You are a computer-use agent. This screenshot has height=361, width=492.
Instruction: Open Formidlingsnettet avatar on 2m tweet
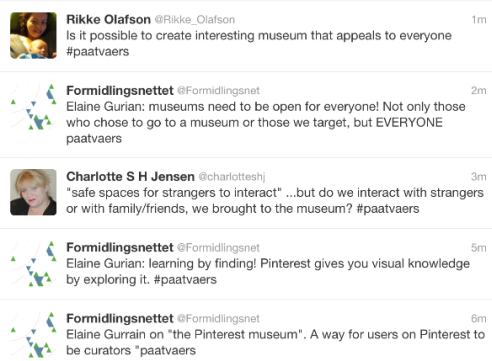(33, 107)
